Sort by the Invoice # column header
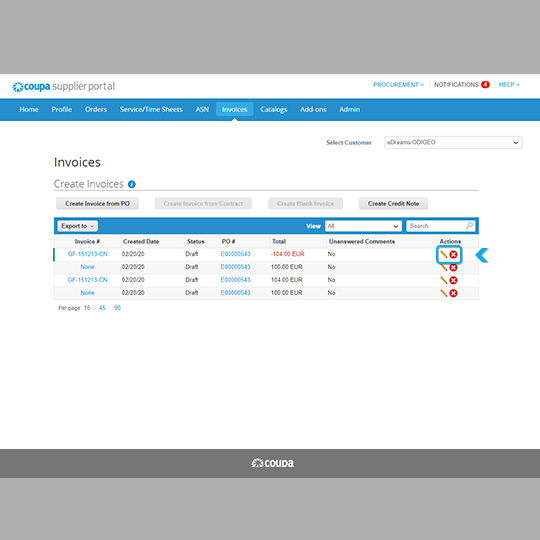The width and height of the screenshot is (540, 540). (87, 241)
